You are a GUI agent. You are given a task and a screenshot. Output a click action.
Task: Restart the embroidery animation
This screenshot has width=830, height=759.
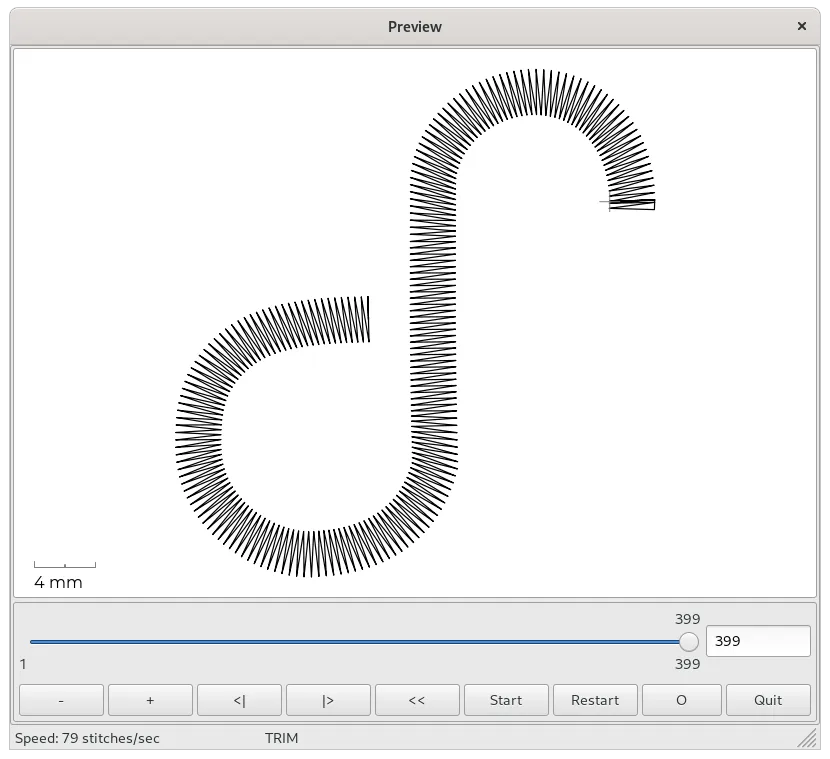595,700
